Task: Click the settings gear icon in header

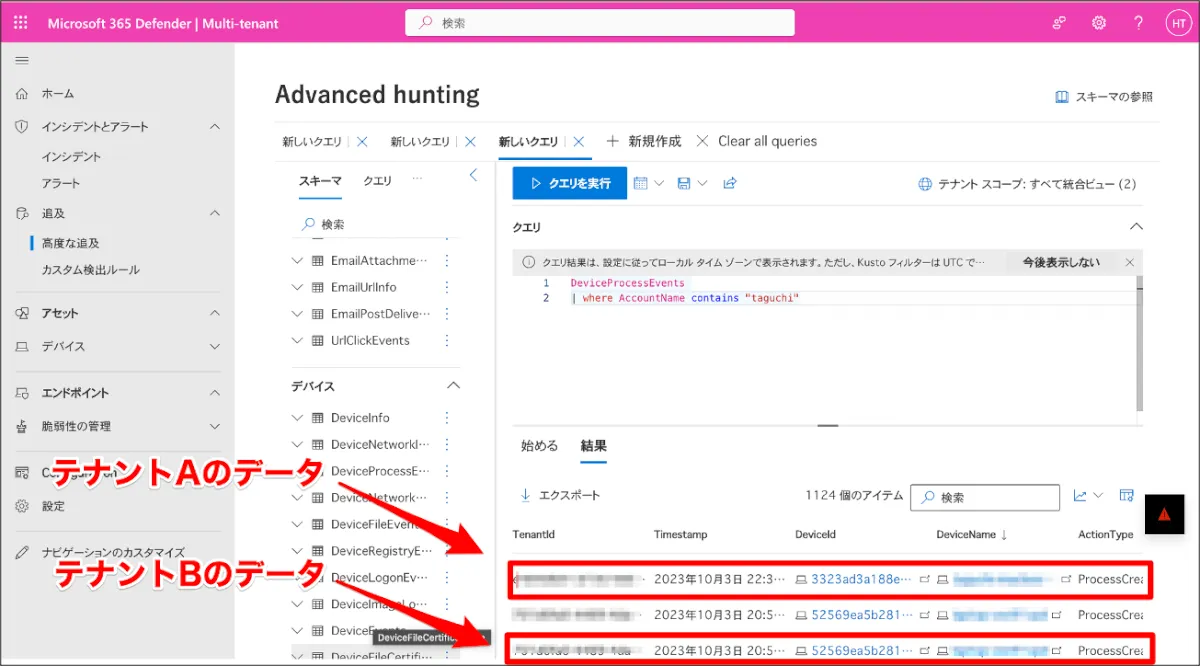Action: tap(1098, 23)
